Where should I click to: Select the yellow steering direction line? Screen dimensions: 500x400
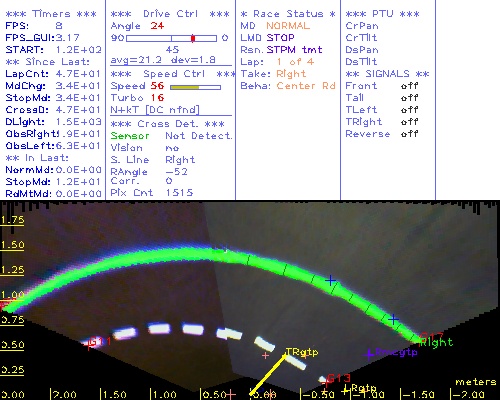pyautogui.click(x=268, y=375)
